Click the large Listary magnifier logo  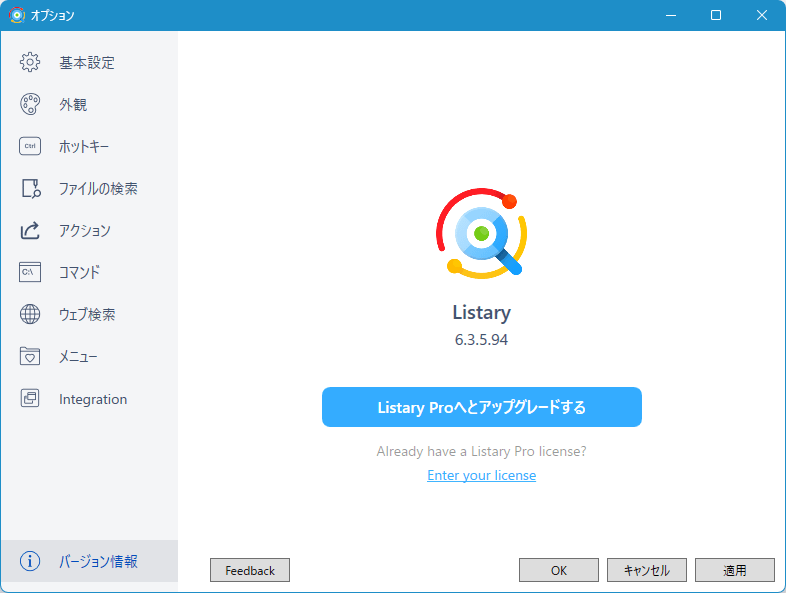(x=481, y=233)
